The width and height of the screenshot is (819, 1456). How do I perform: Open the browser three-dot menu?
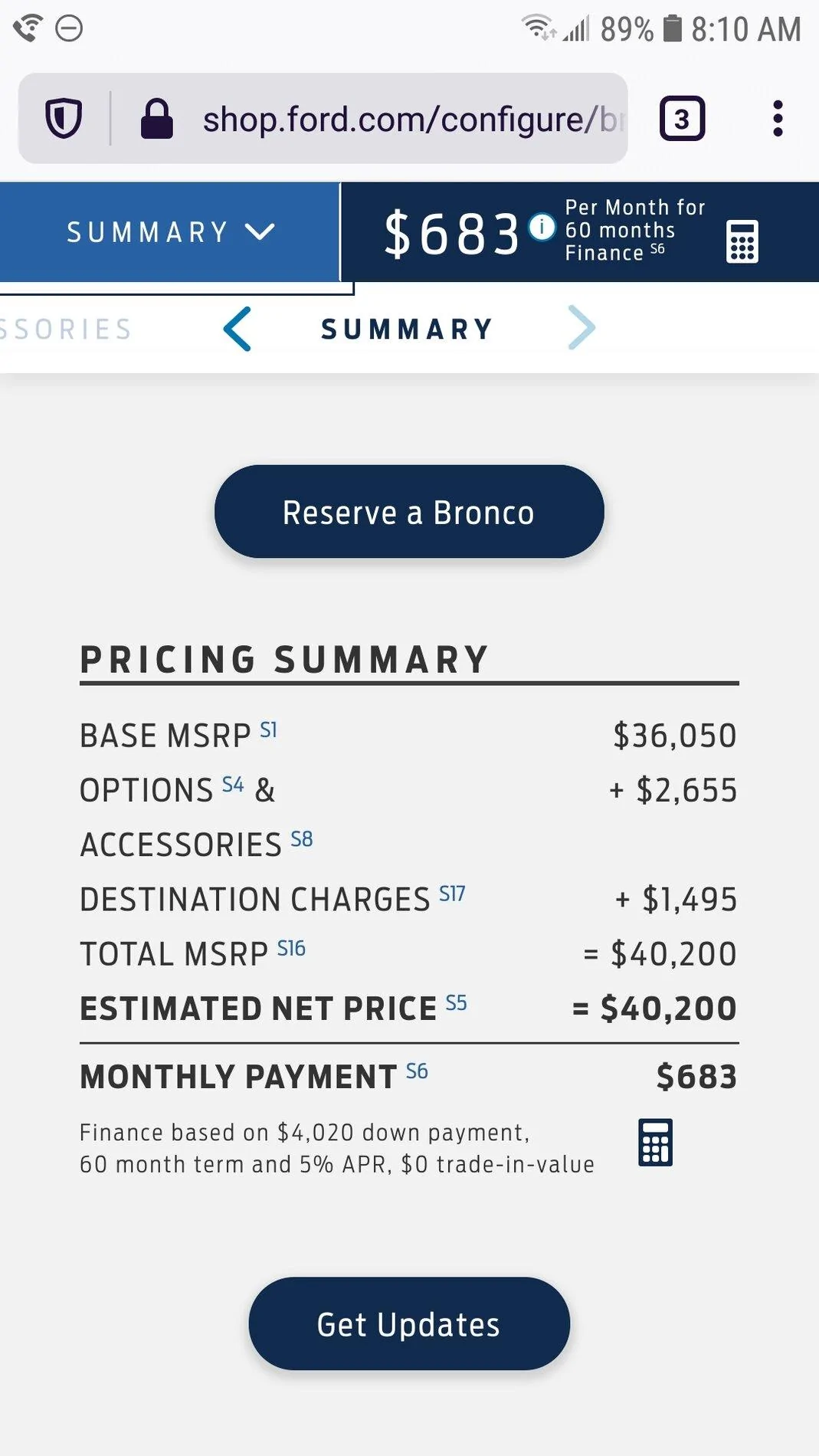[778, 119]
